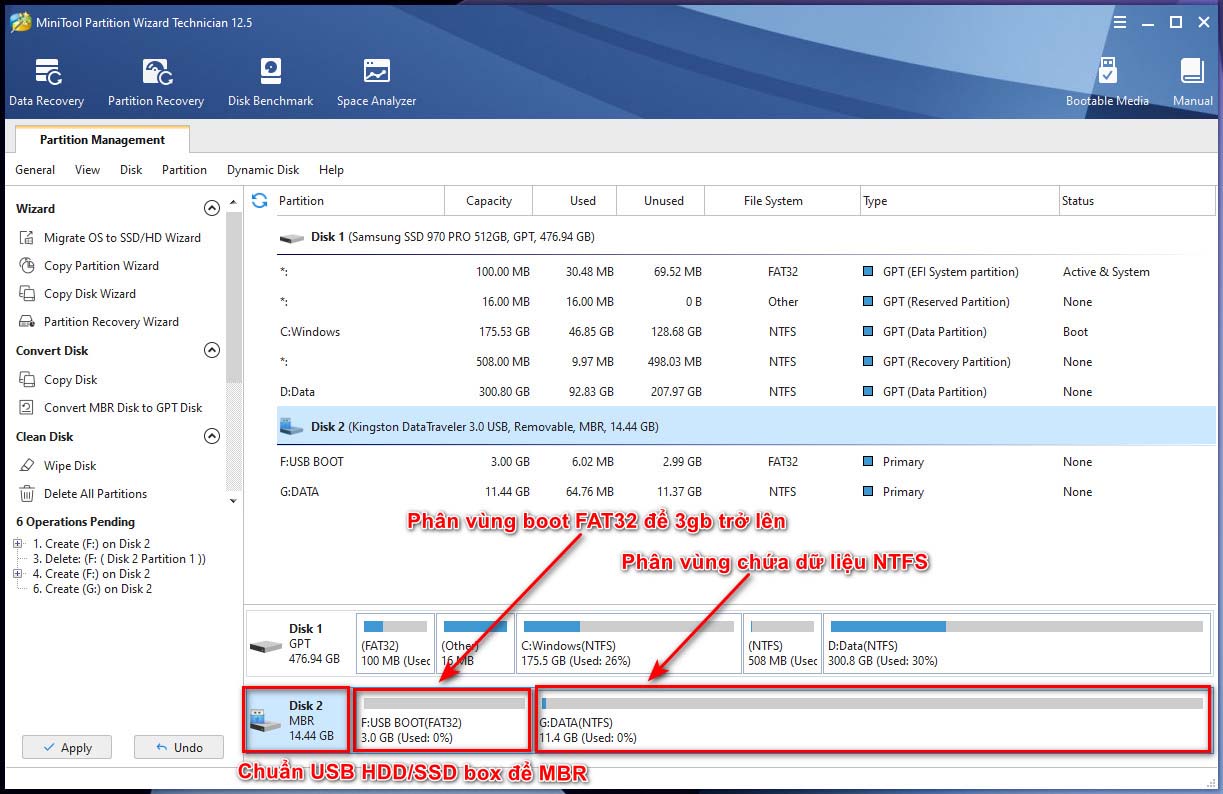Select the Recovery Partition row
Viewport: 1223px width, 794px height.
[x=746, y=362]
